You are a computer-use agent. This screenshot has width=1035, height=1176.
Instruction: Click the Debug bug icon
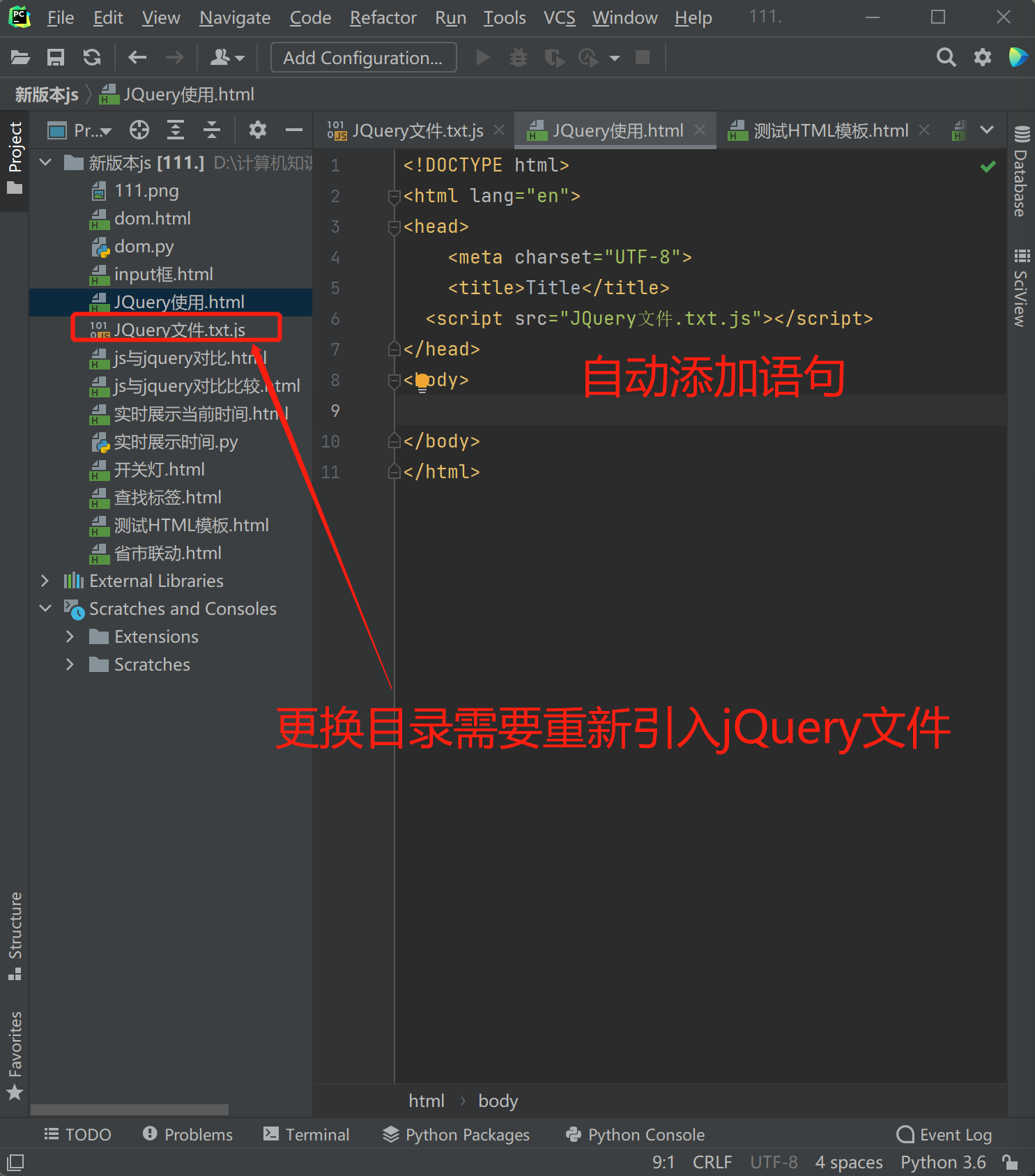coord(518,57)
